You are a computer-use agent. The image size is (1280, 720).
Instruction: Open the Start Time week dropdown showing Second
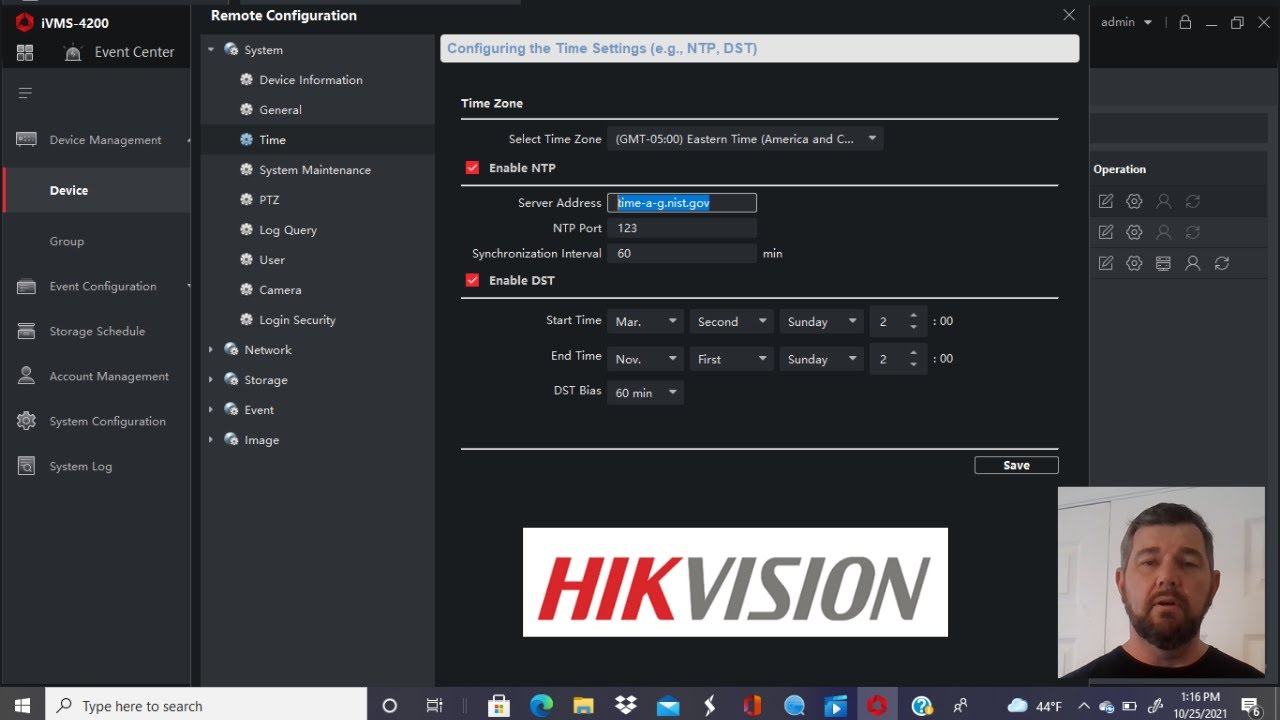click(731, 321)
